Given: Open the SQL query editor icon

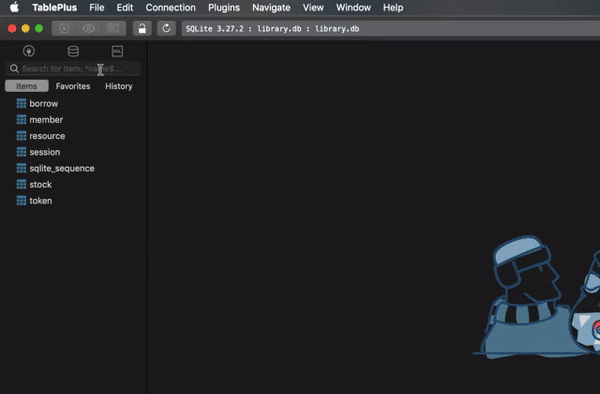Looking at the screenshot, I should click(x=117, y=51).
